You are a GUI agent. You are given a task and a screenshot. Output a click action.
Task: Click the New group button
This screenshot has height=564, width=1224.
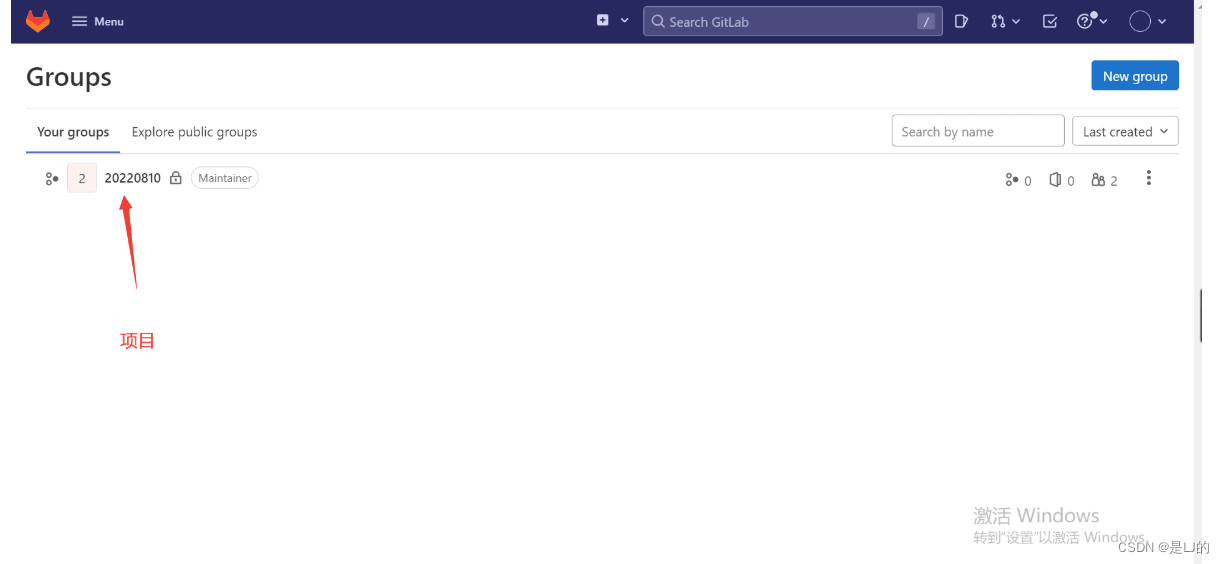[x=1135, y=76]
